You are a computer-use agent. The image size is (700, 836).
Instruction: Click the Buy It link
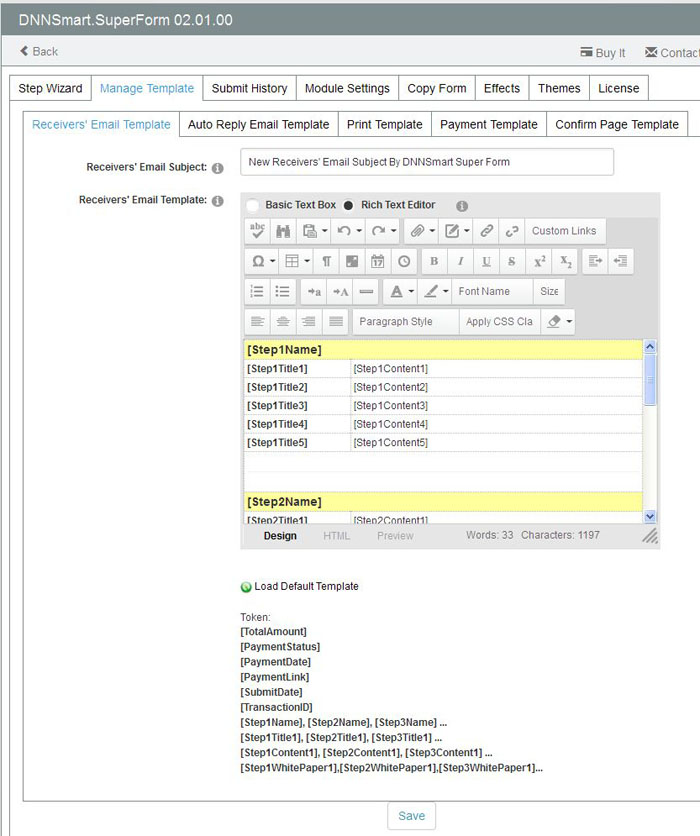(x=603, y=53)
